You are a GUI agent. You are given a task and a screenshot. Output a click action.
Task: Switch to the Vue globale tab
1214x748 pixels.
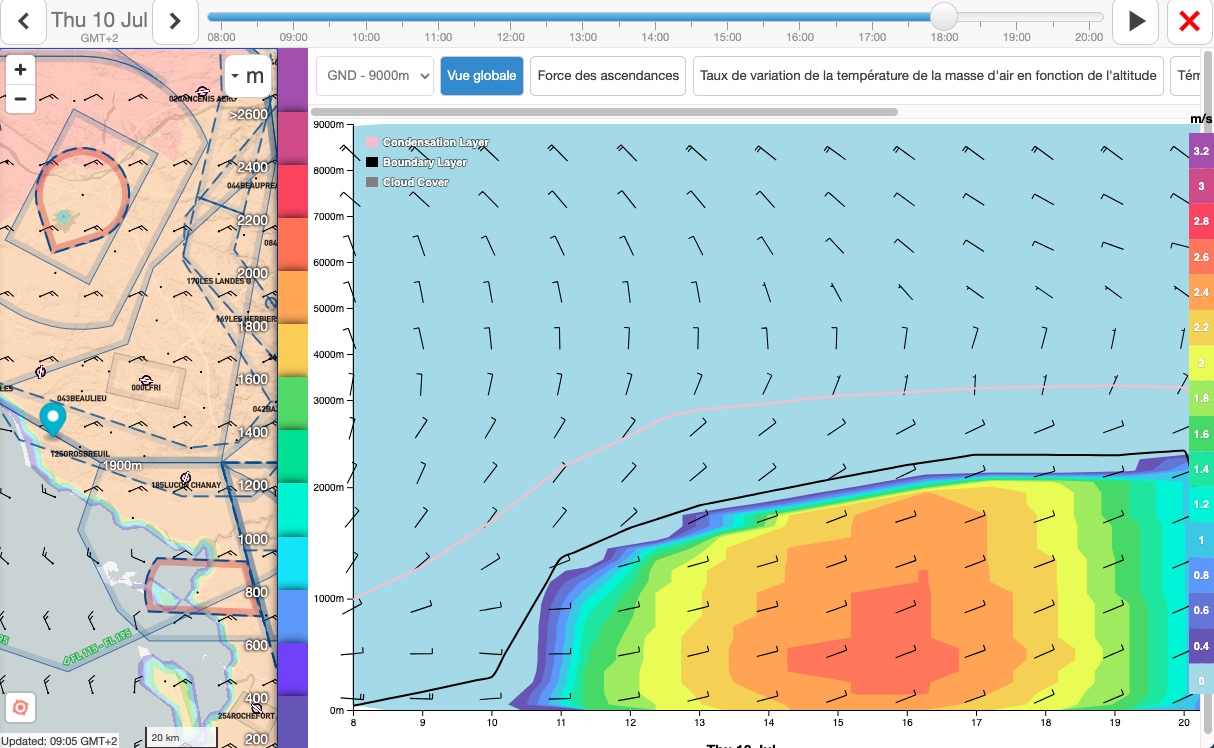pos(482,76)
